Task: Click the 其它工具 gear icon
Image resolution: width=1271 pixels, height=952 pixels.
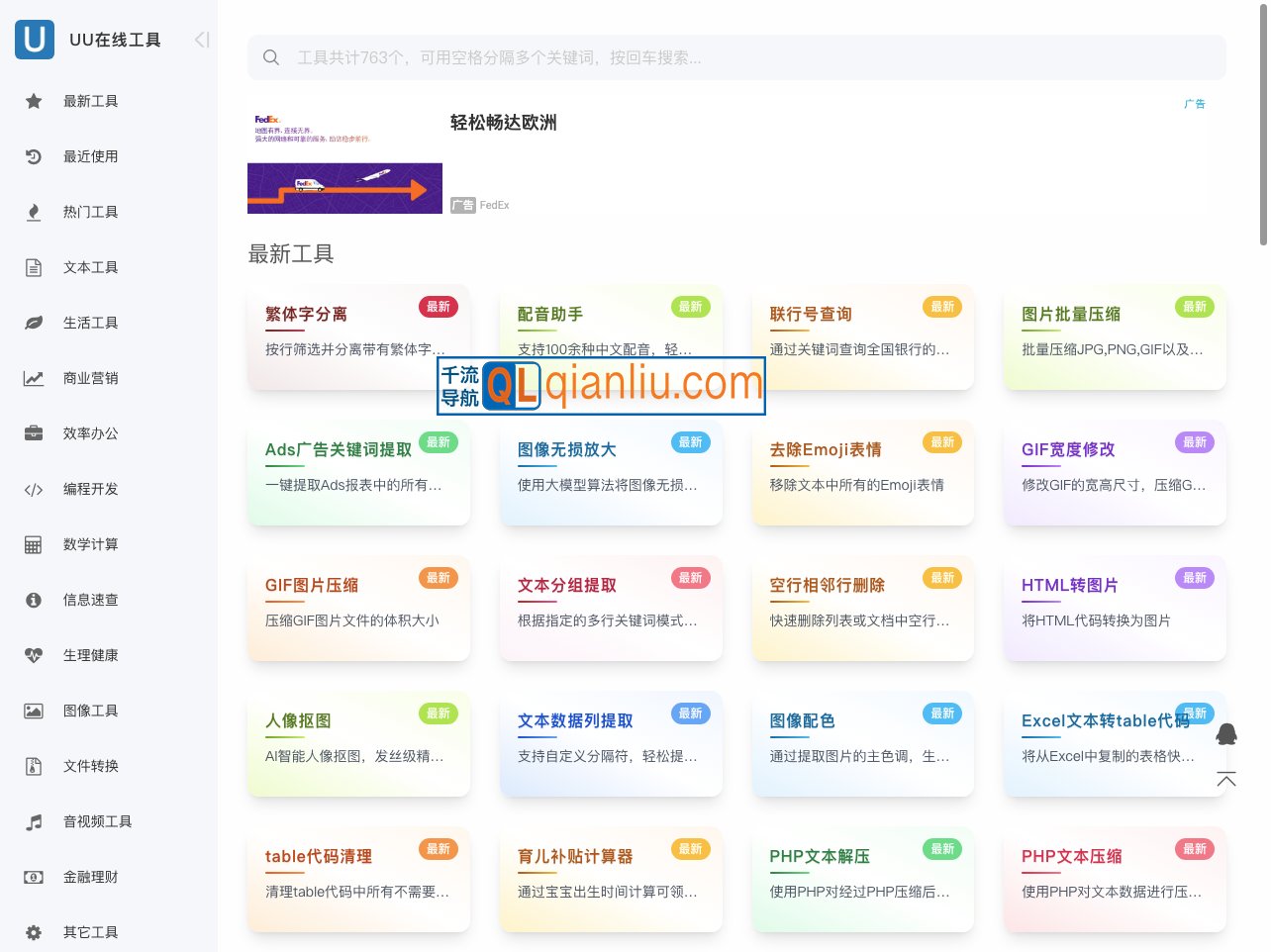Action: pyautogui.click(x=33, y=932)
